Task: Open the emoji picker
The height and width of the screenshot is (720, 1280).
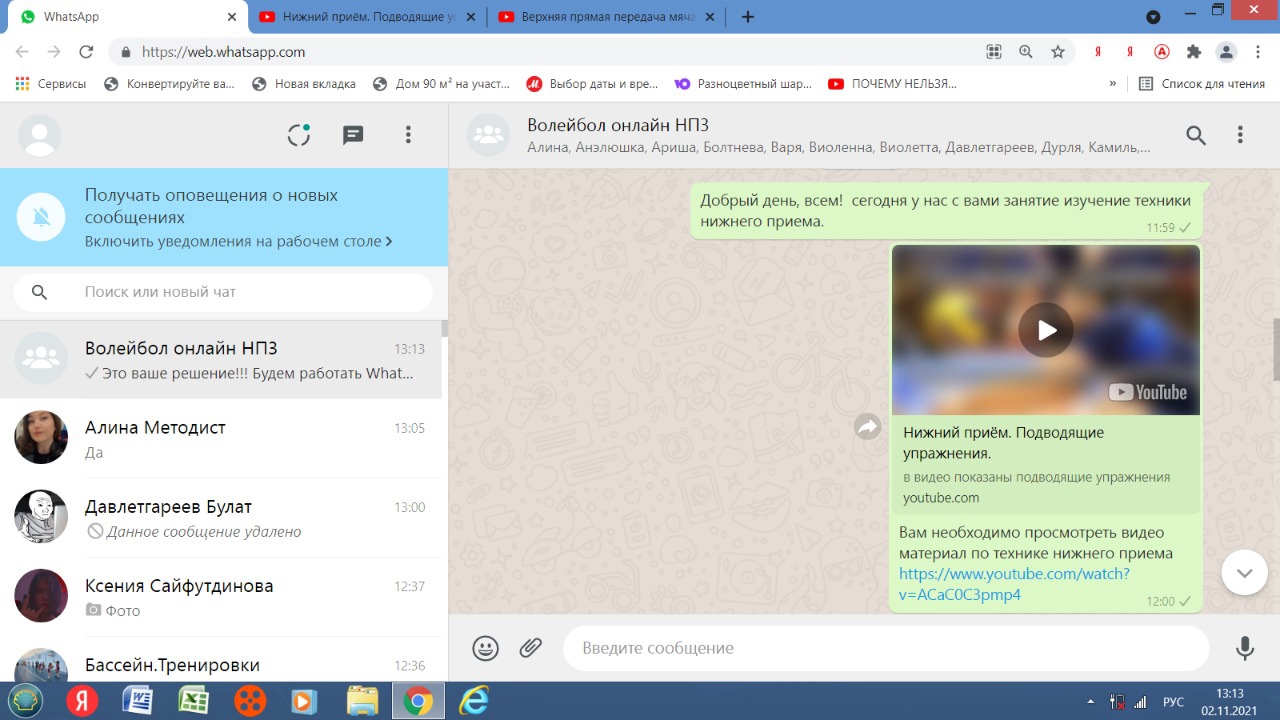Action: [485, 648]
